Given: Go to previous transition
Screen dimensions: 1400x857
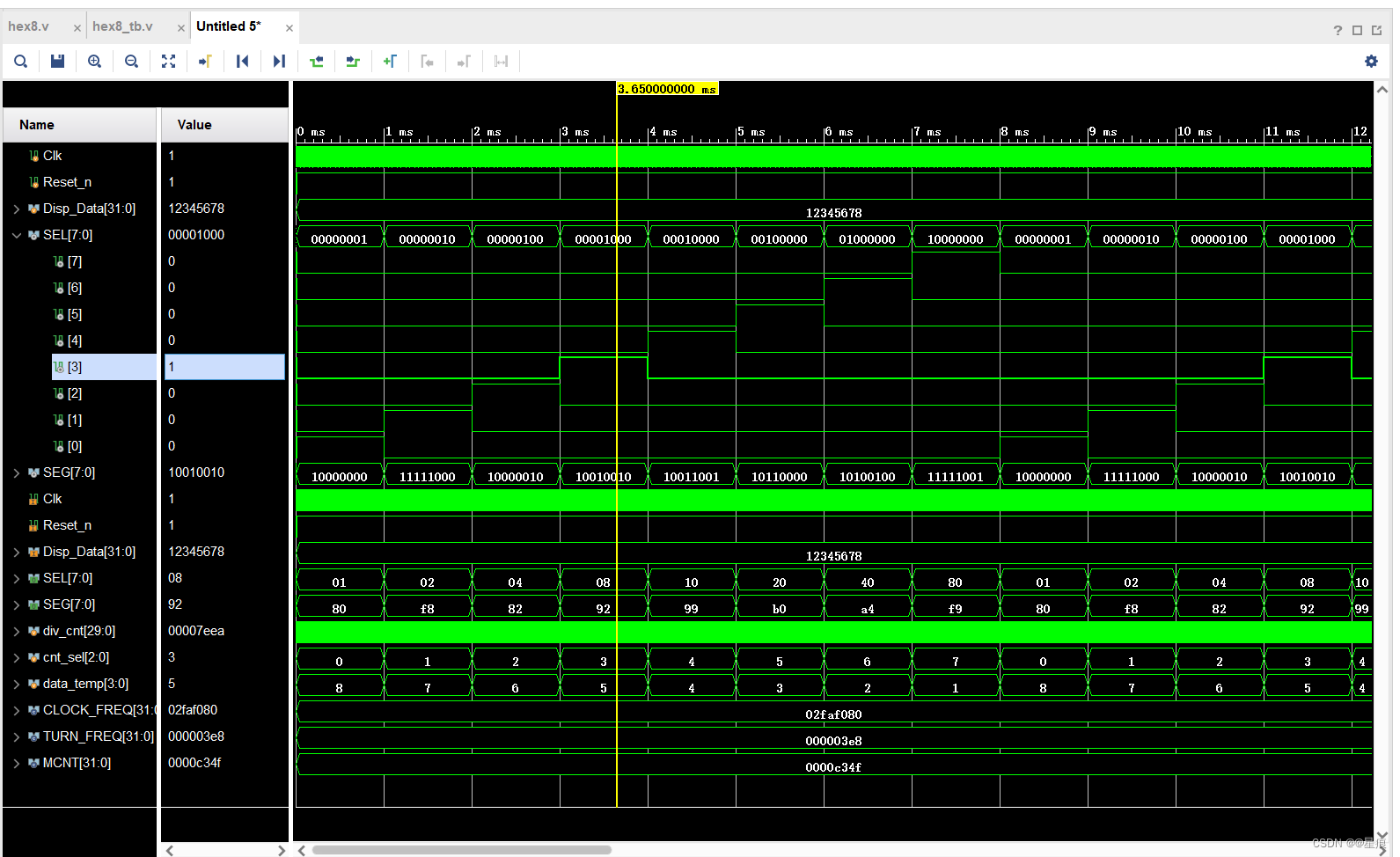Looking at the screenshot, I should point(317,61).
